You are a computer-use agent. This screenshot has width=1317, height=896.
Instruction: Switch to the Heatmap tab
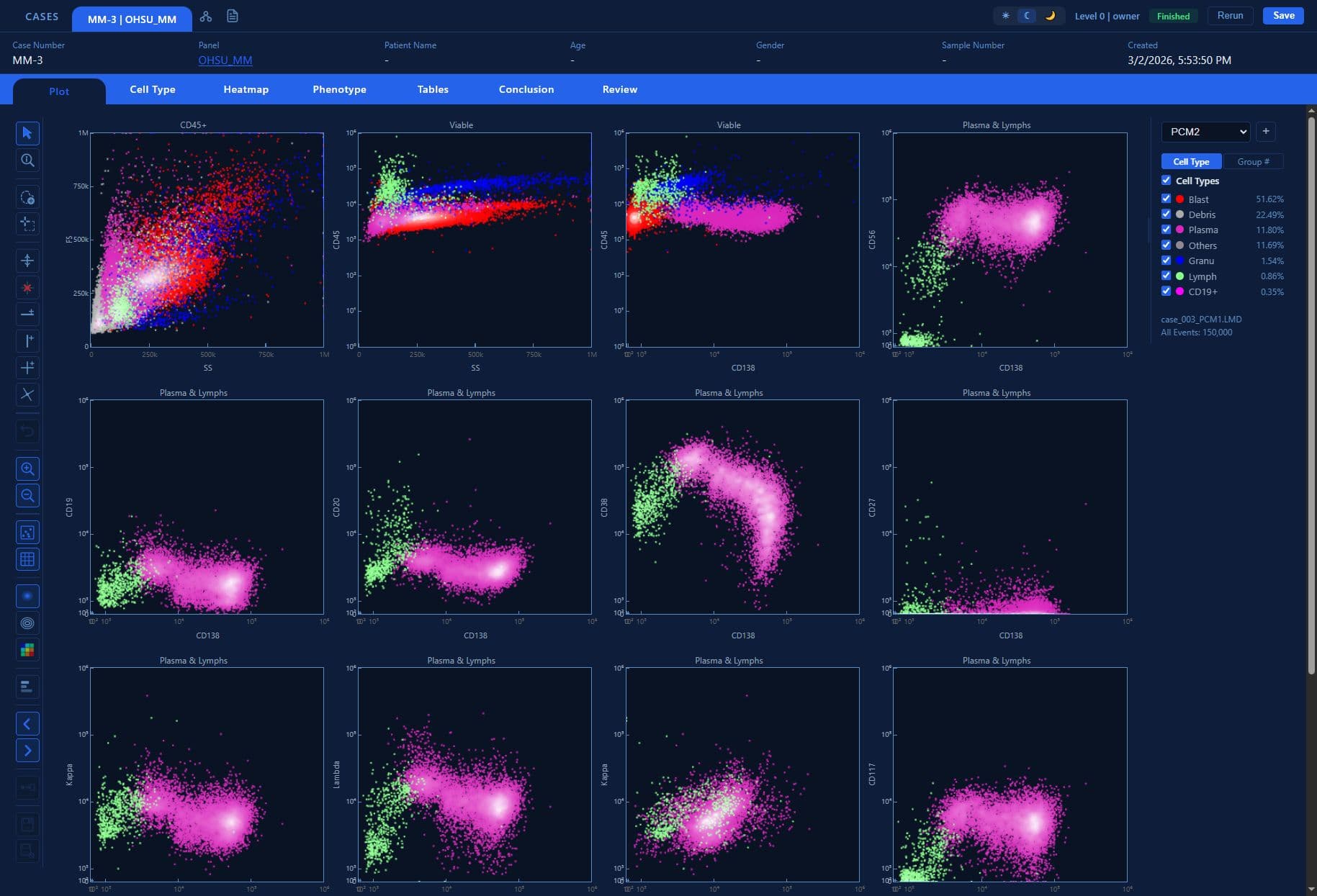246,89
